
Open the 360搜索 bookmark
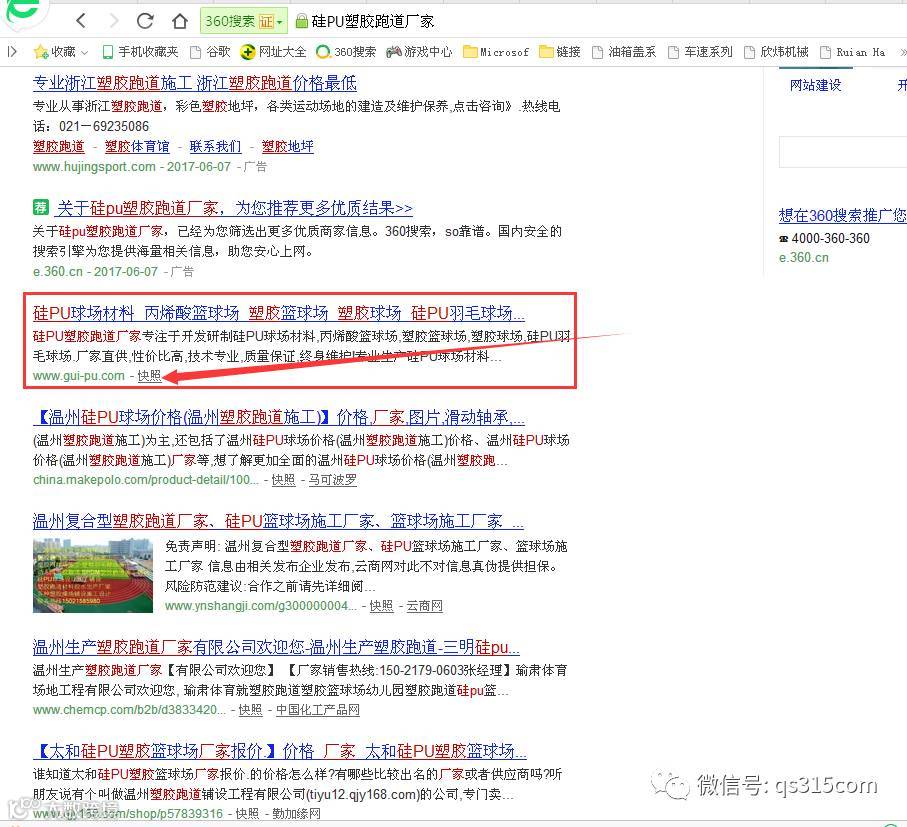tap(346, 52)
